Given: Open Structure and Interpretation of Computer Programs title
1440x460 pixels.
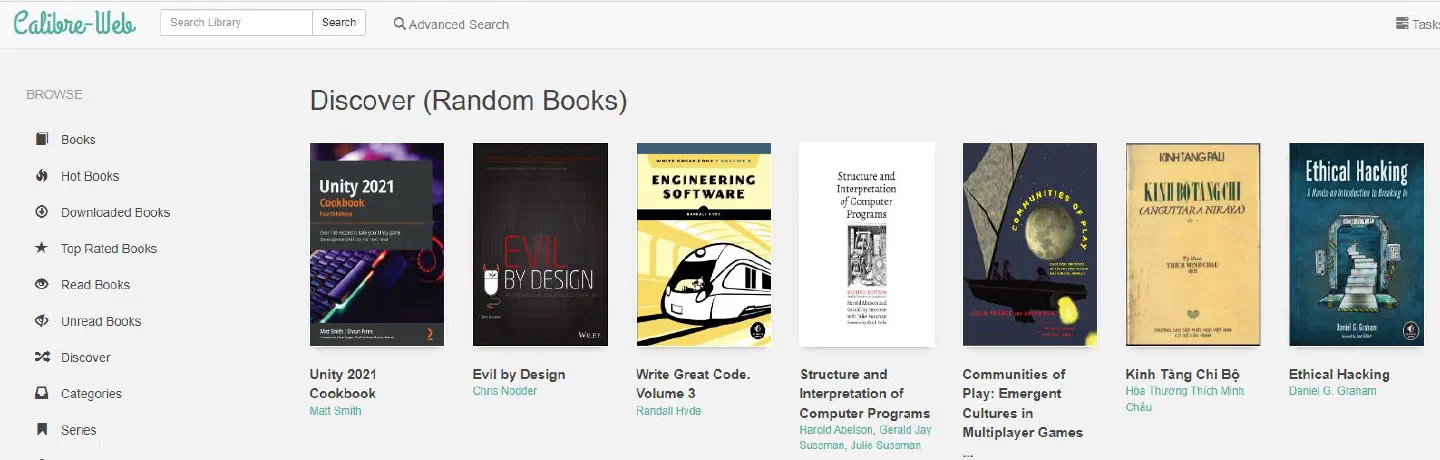Looking at the screenshot, I should (x=865, y=394).
